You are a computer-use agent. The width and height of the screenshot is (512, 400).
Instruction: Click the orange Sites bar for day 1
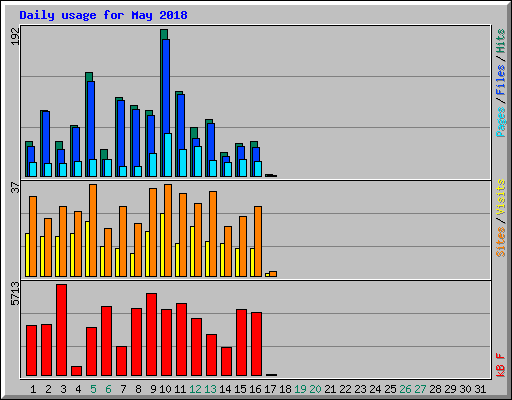click(33, 236)
